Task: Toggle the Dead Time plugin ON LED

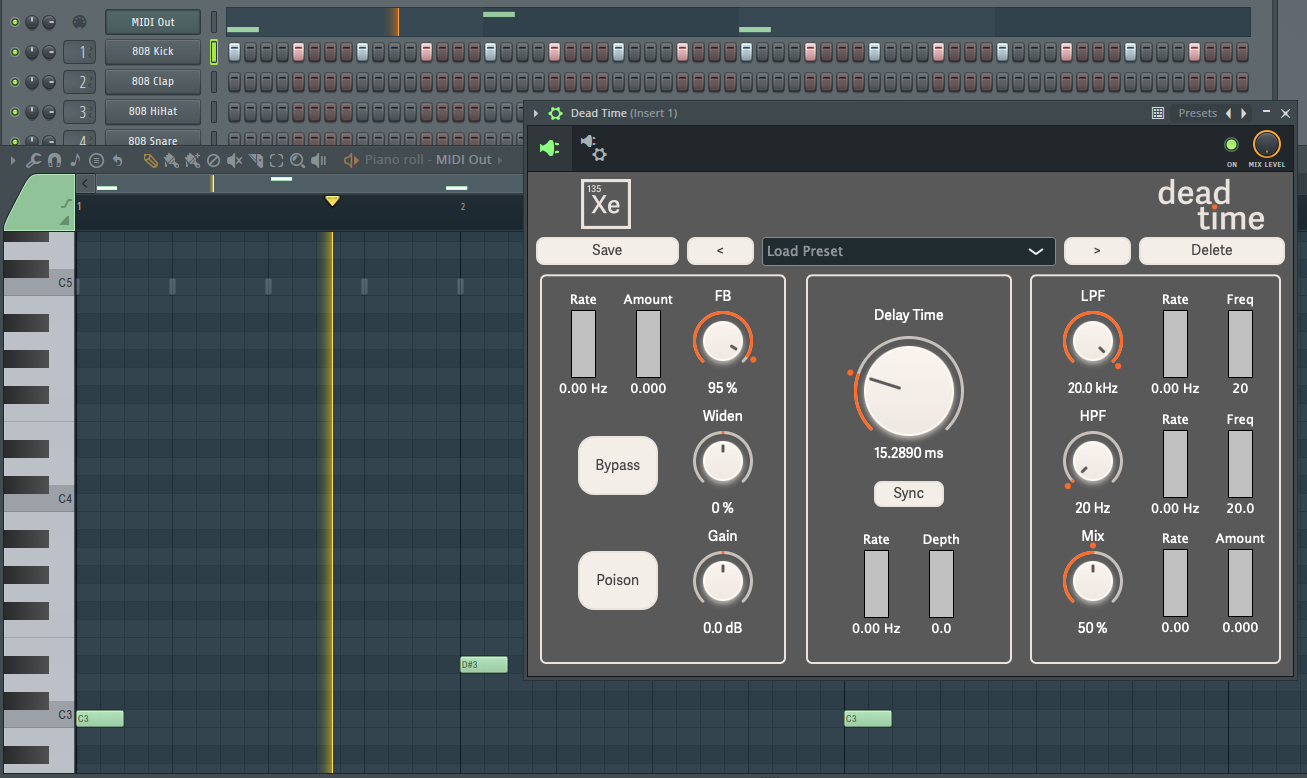Action: (1231, 145)
